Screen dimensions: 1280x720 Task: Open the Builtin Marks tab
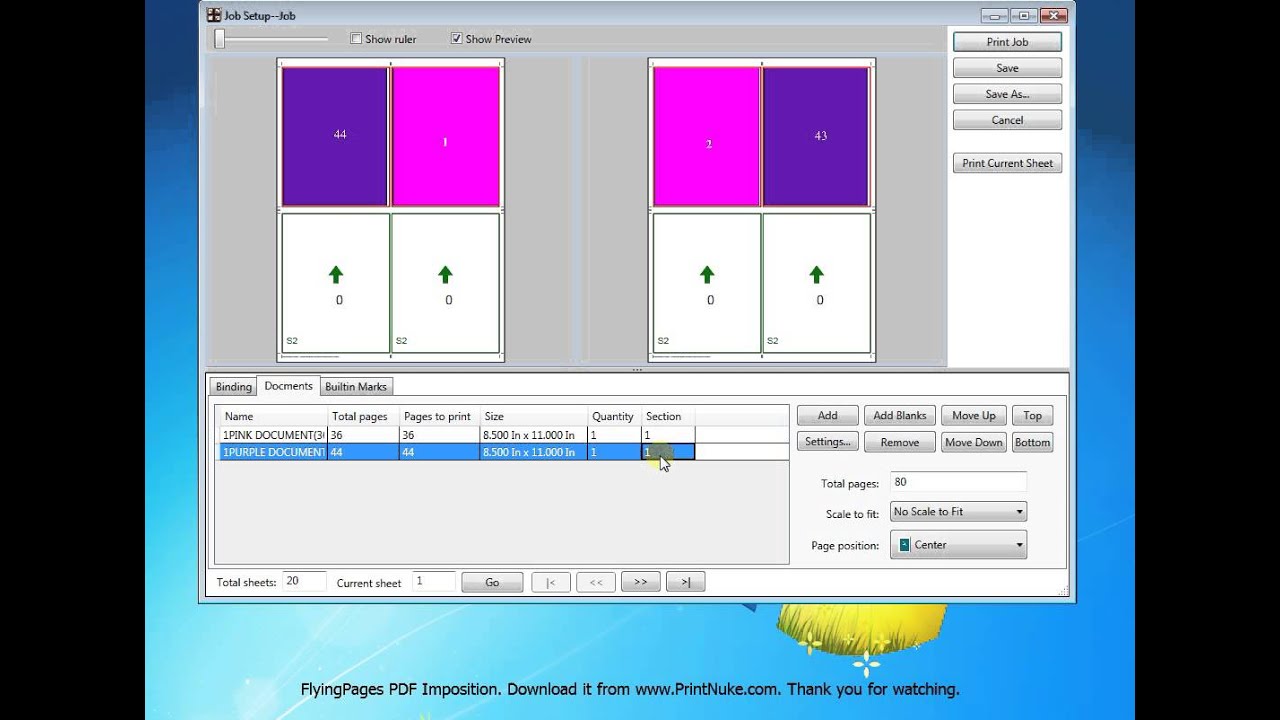[356, 387]
